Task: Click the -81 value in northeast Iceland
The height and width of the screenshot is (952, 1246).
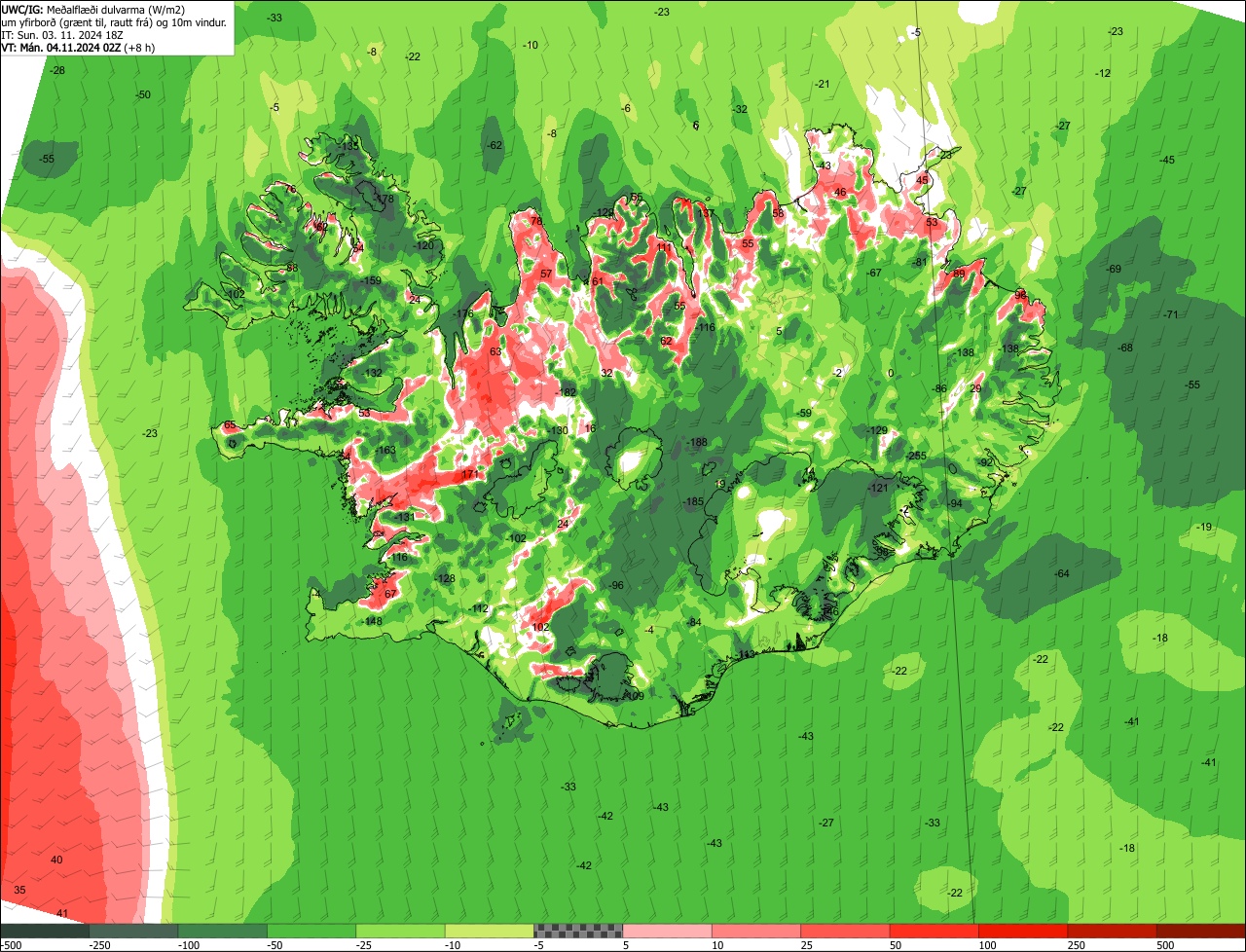Action: tap(920, 262)
